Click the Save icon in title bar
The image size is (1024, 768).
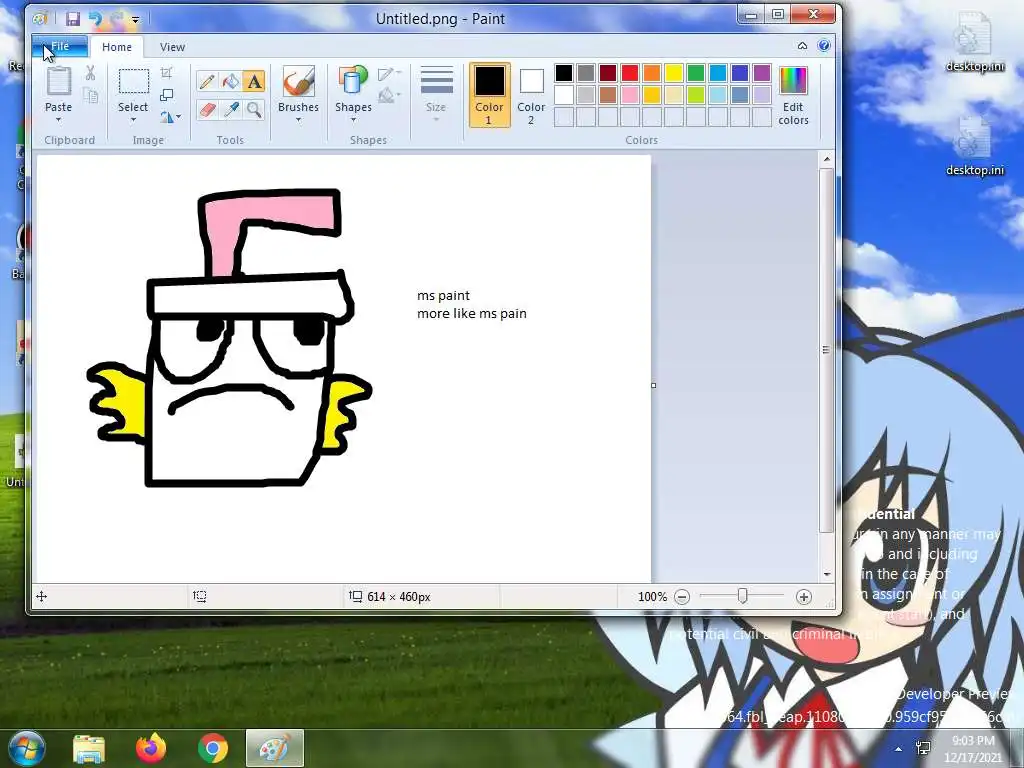coord(72,19)
